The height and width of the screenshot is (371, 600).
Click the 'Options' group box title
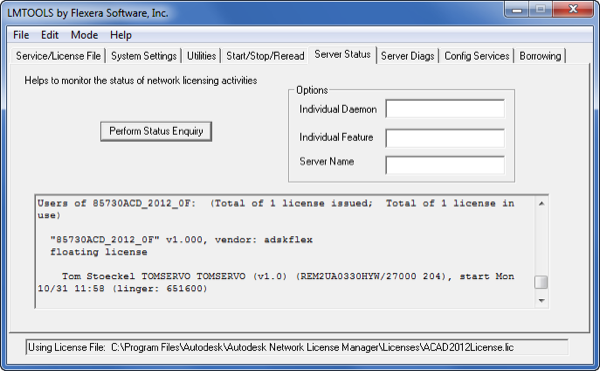(312, 90)
